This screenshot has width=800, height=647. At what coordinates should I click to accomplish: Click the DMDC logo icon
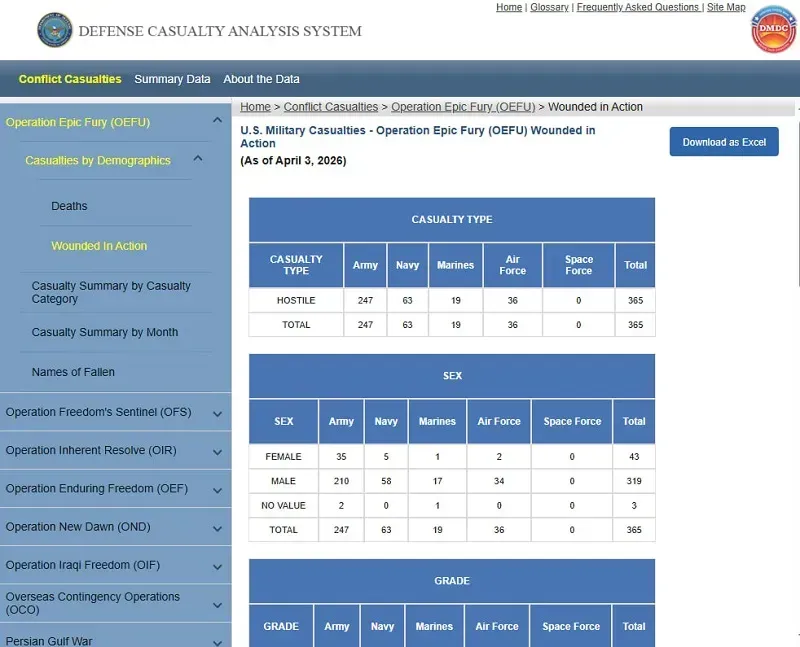click(x=773, y=29)
